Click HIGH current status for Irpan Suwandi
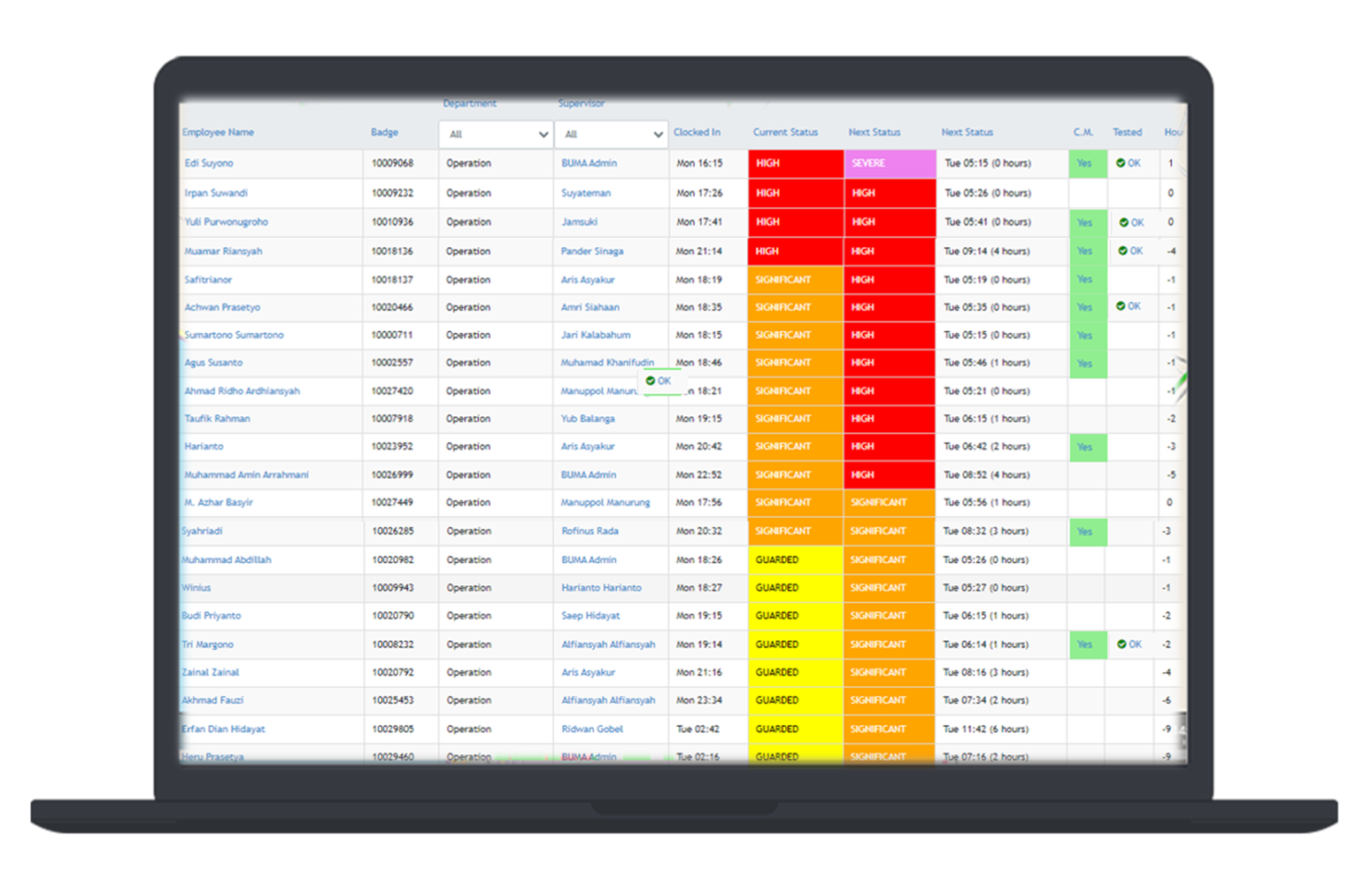Image resolution: width=1372 pixels, height=880 pixels. [796, 193]
